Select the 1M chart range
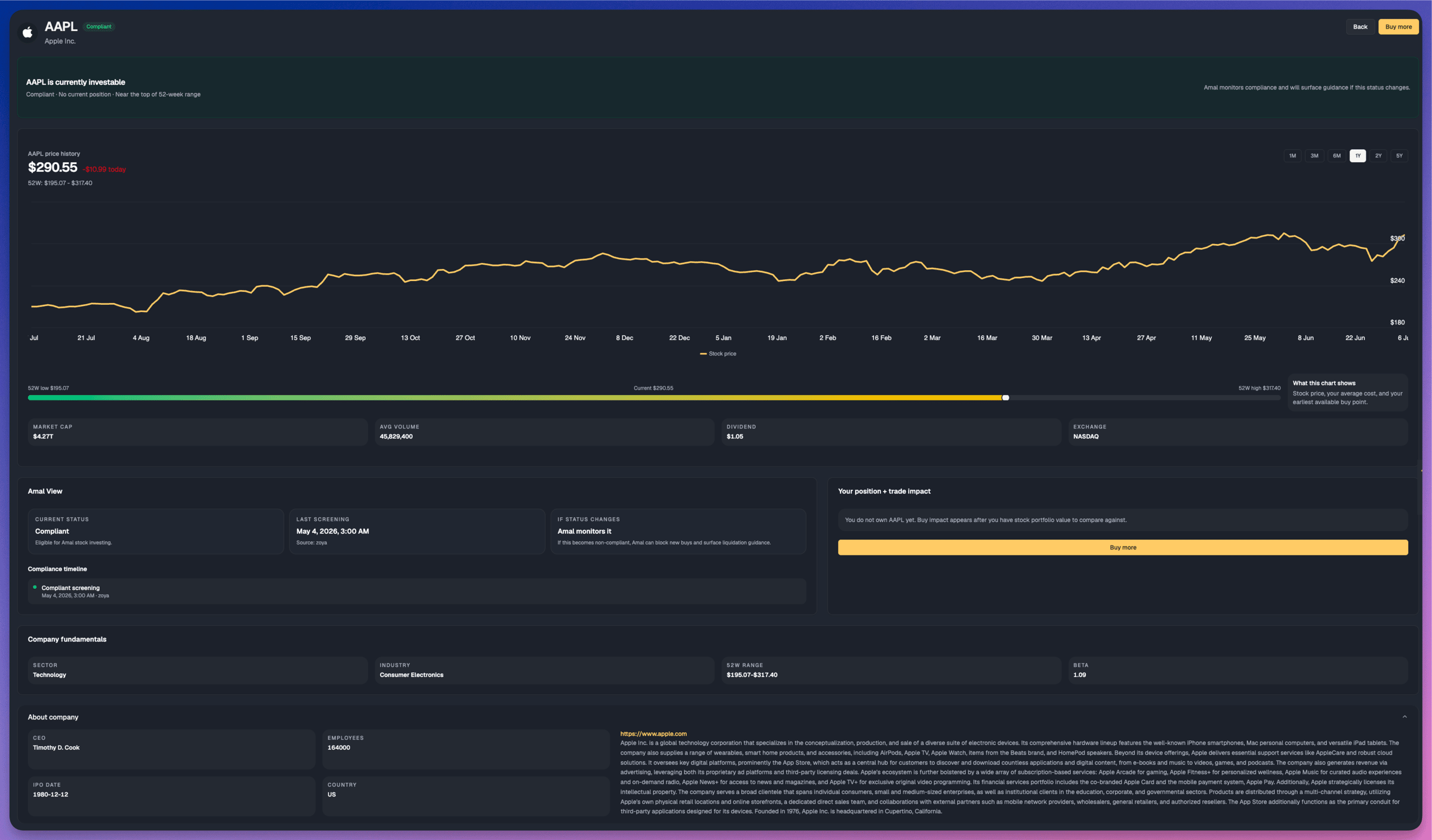 click(1292, 156)
